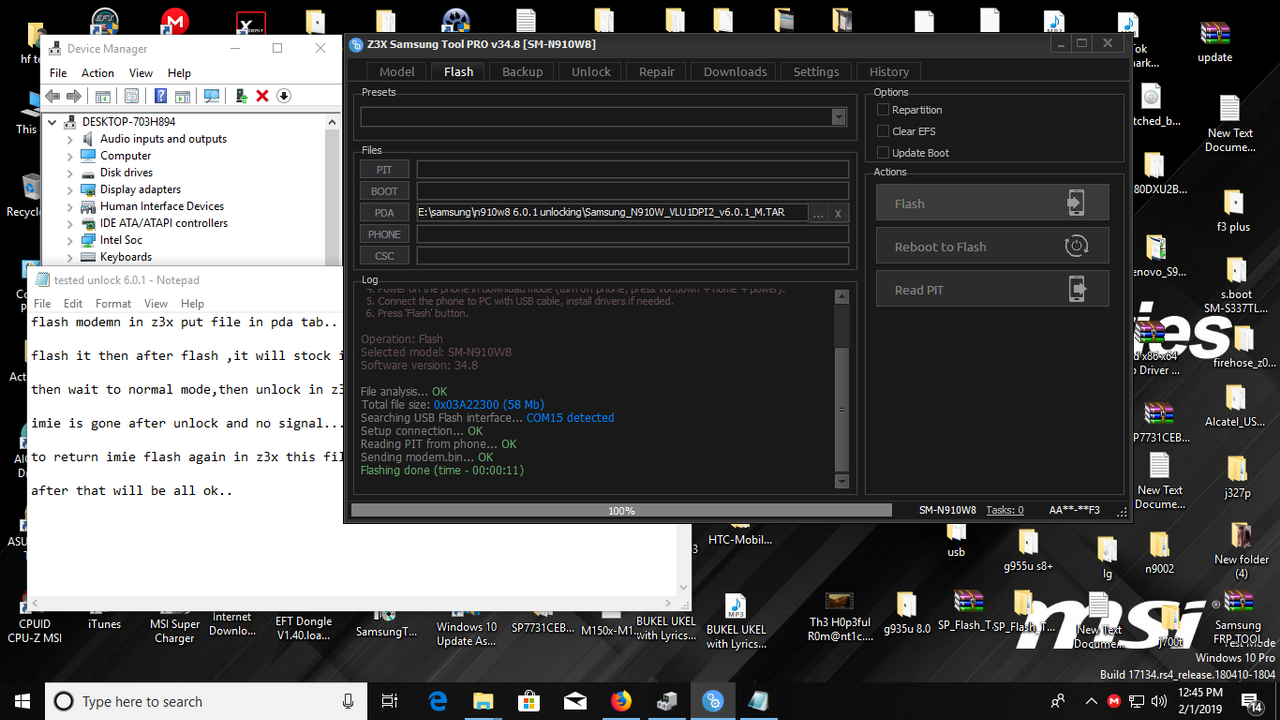Click the Flash phone icon button
Screen dimensions: 1280x720
click(x=1075, y=203)
